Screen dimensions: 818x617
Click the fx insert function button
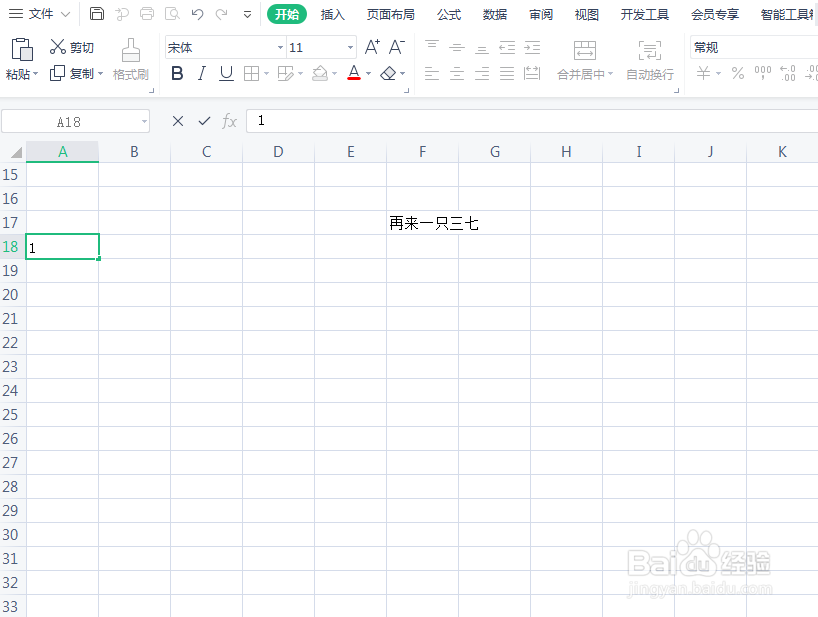click(230, 121)
